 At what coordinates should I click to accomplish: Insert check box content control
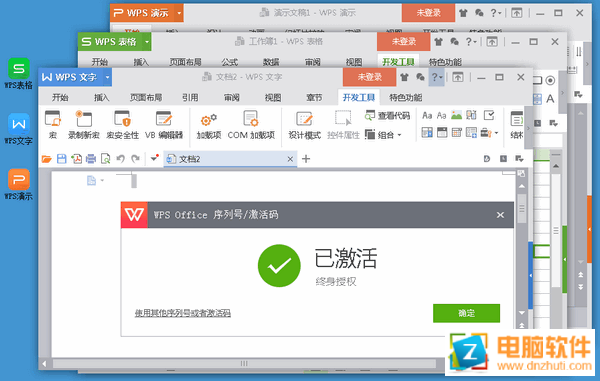(489, 115)
